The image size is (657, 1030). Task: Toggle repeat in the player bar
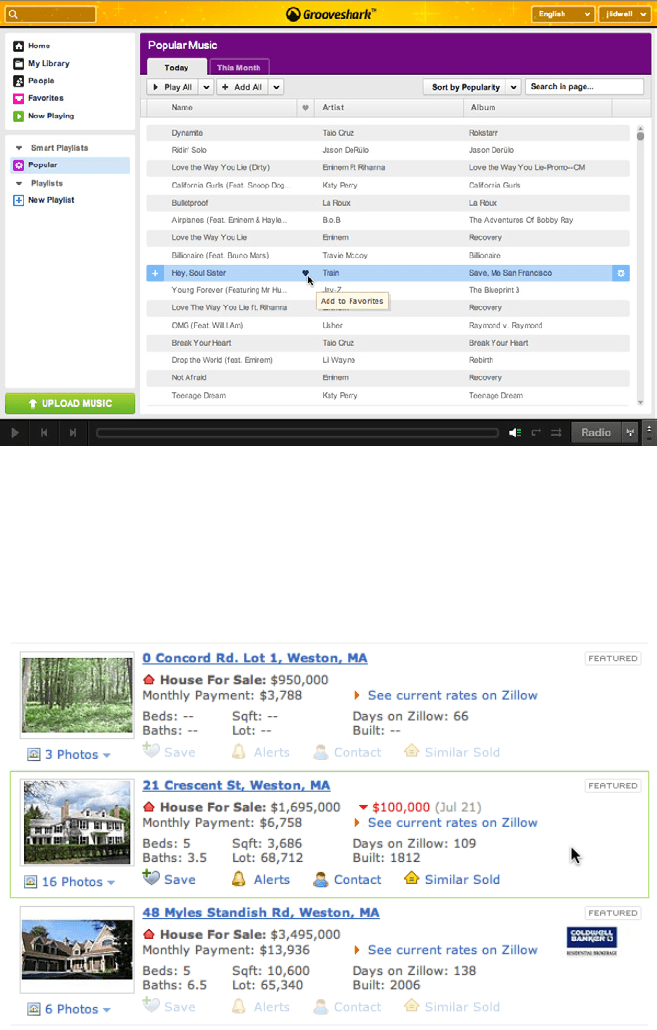pos(536,432)
